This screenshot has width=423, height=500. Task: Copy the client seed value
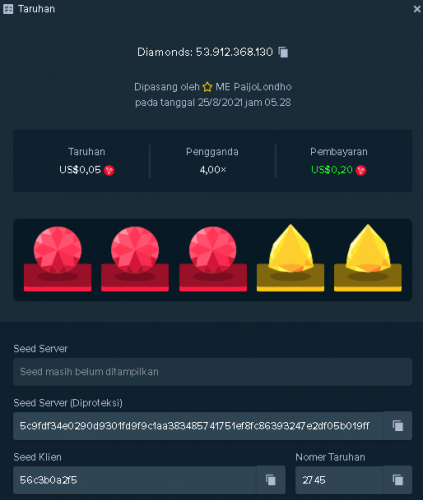[x=271, y=480]
